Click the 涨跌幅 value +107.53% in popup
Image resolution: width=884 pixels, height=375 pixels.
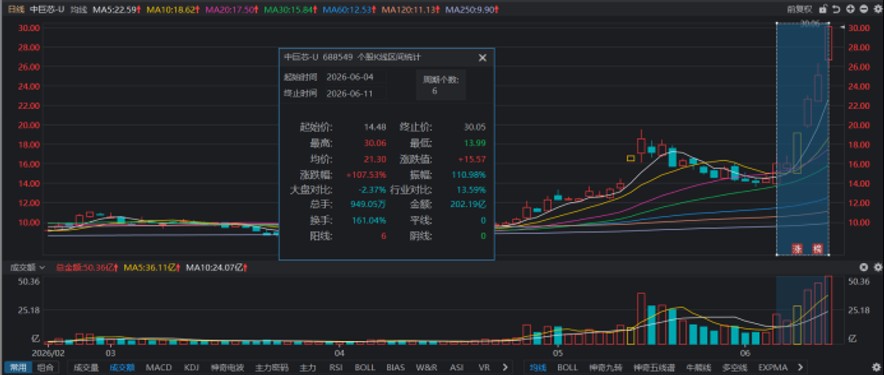click(x=365, y=175)
